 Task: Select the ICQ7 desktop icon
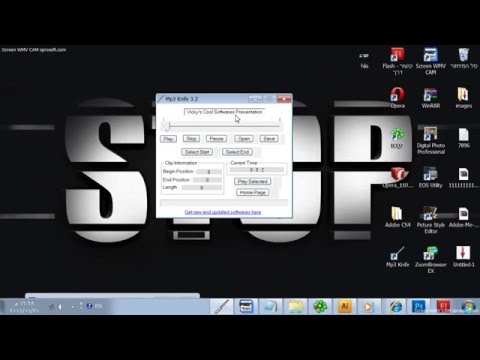pos(397,138)
